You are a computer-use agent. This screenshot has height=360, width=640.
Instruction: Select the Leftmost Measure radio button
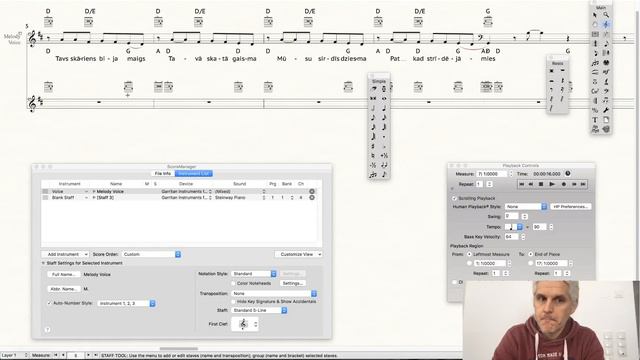[469, 254]
